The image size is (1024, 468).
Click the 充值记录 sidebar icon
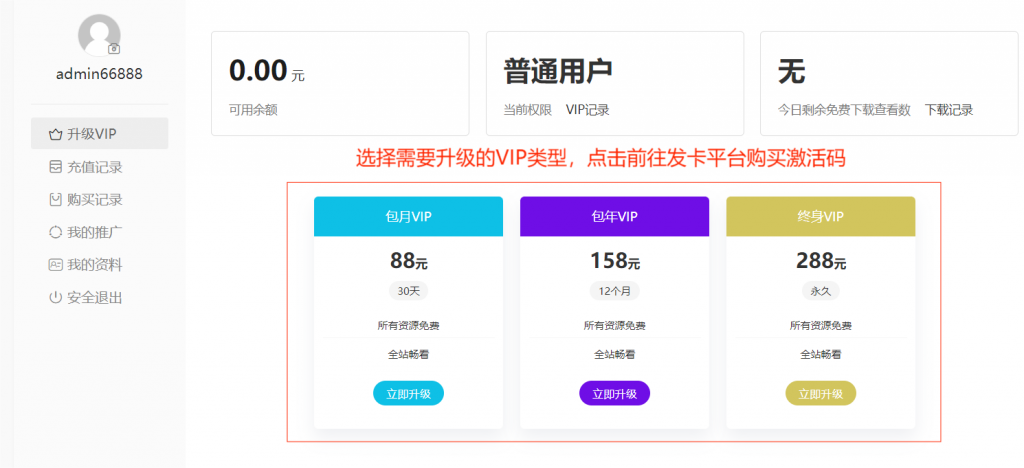pos(56,167)
